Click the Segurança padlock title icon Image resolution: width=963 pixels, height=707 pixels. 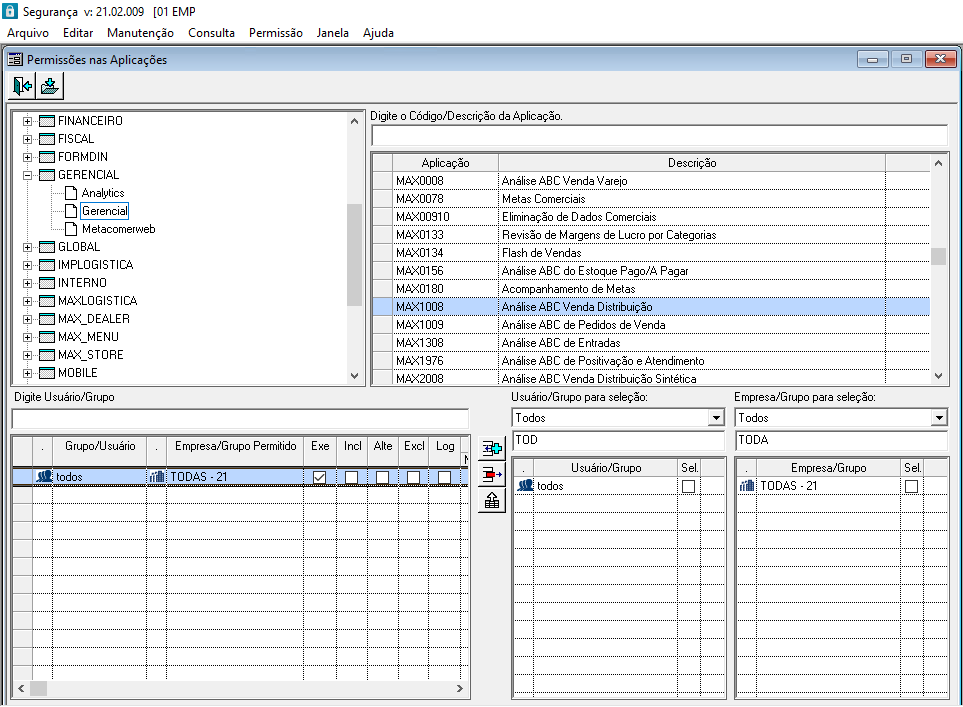click(x=10, y=10)
